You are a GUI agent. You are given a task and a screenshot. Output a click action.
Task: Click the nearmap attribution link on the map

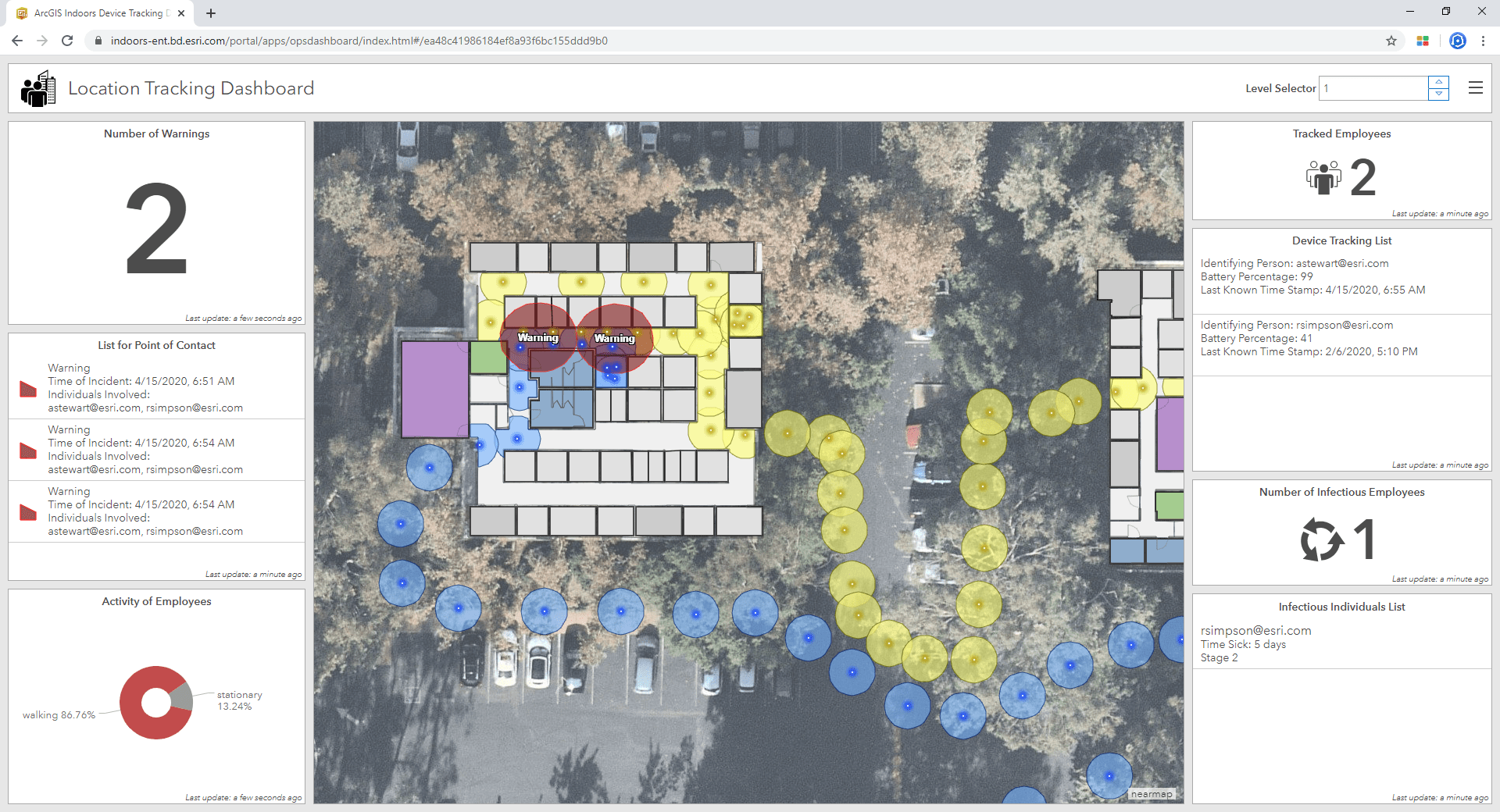pyautogui.click(x=1152, y=793)
